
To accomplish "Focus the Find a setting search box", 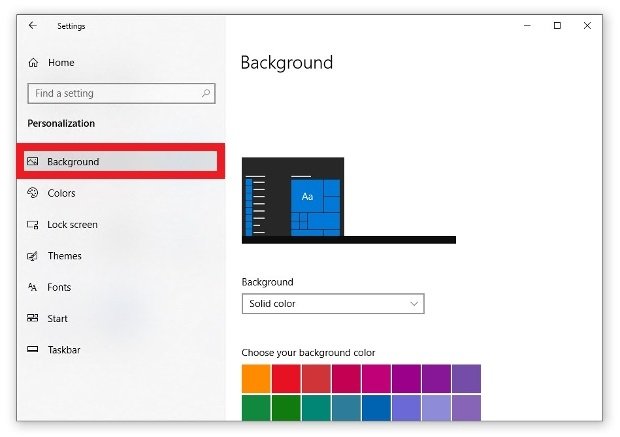I will [x=121, y=93].
